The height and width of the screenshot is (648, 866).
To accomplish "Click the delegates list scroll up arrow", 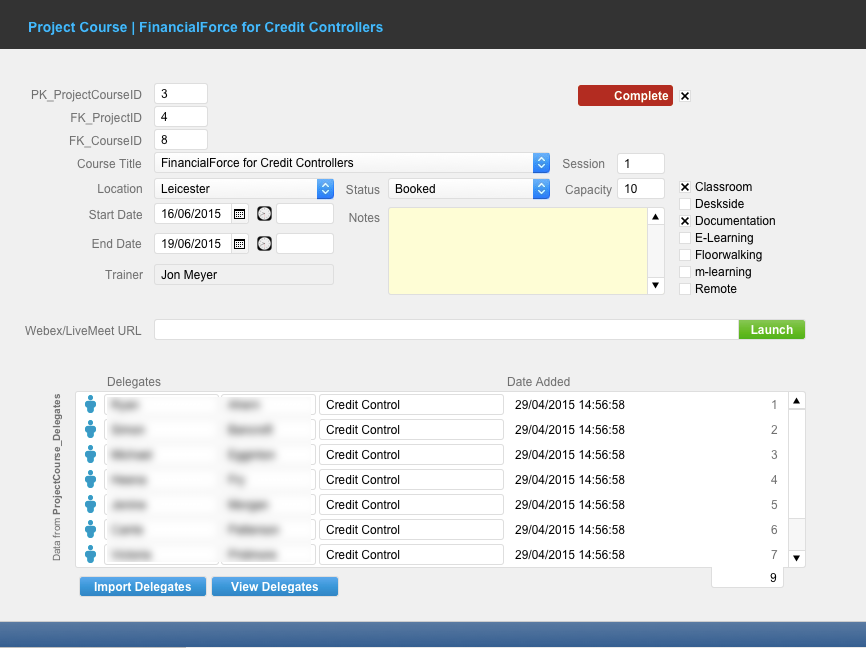I will [796, 401].
